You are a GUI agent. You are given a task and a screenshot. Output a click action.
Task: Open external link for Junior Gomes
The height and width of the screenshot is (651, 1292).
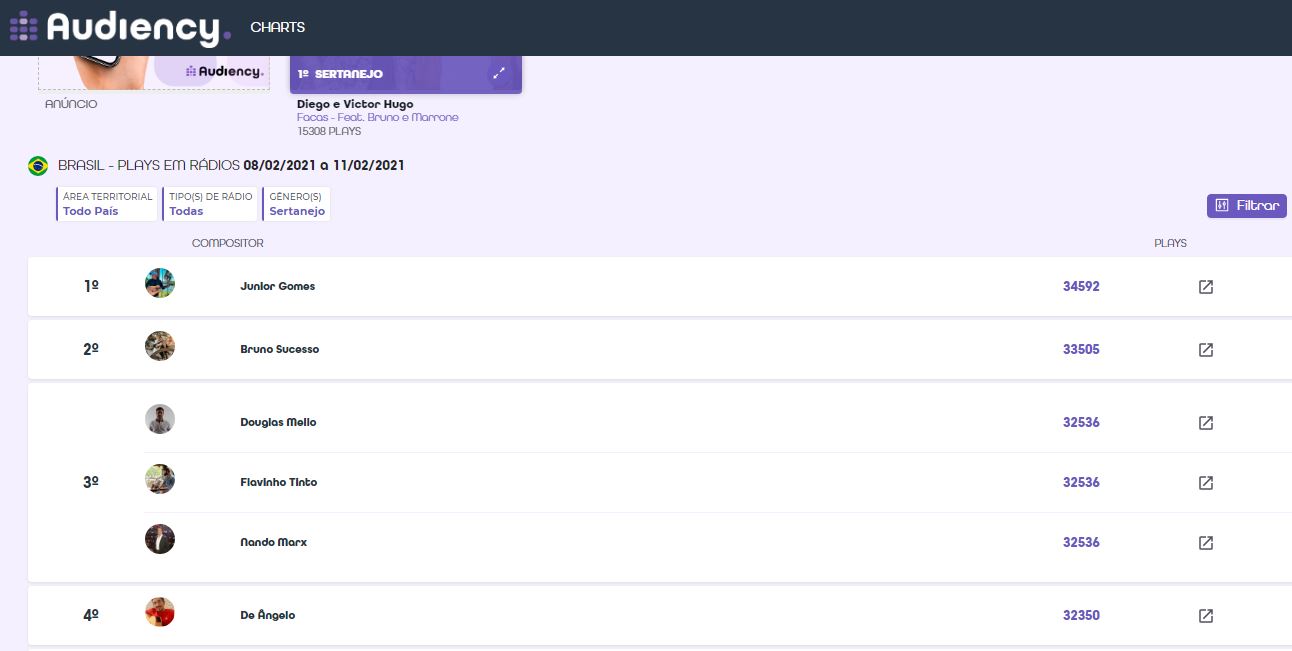[1206, 287]
